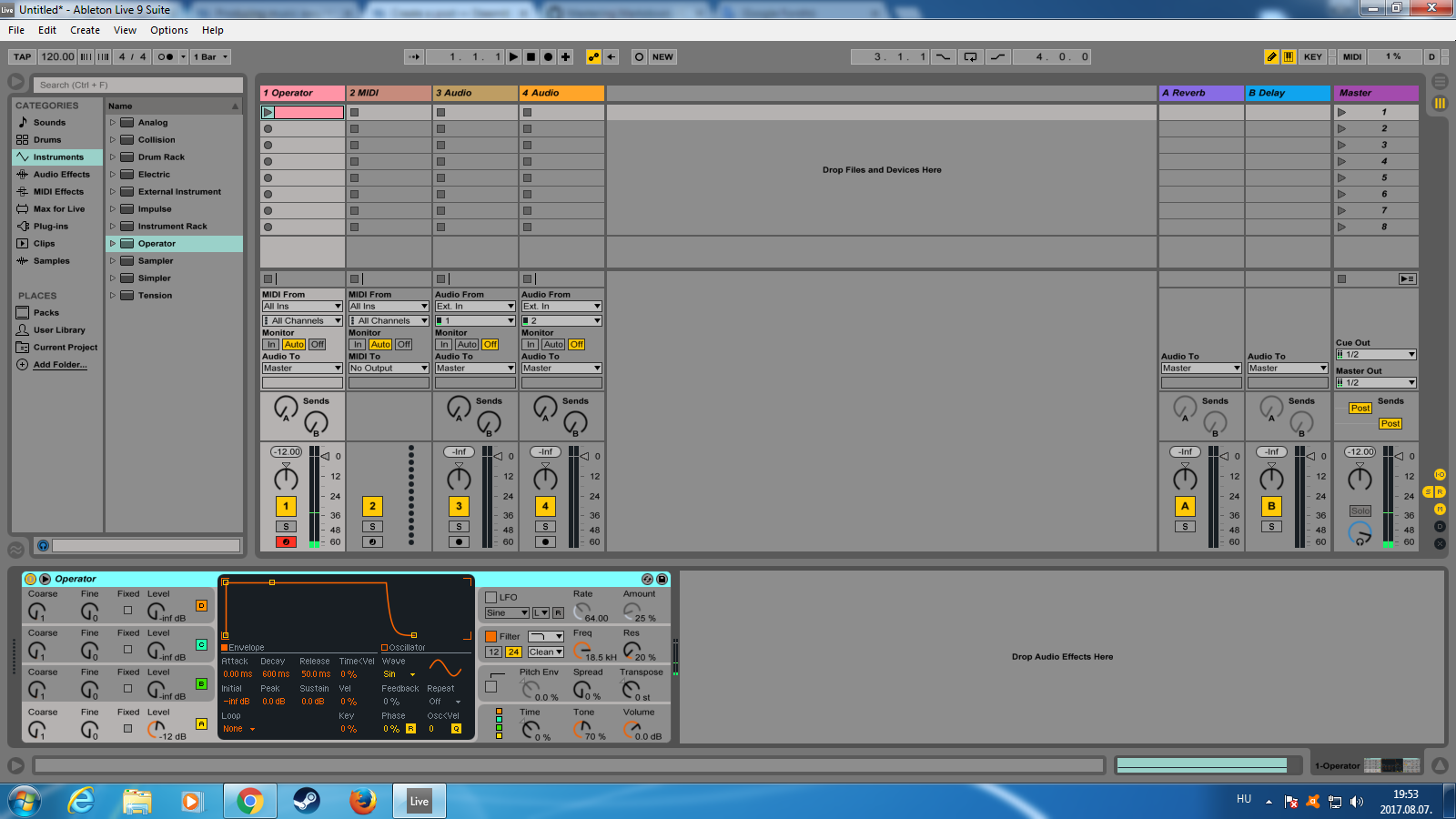The width and height of the screenshot is (1456, 819).
Task: Expand the Analog instrument folder
Action: tap(113, 122)
